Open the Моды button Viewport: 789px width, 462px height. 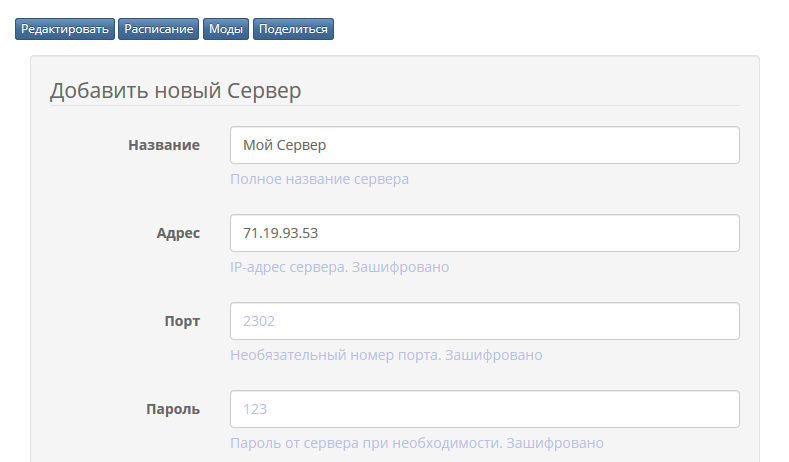point(226,29)
